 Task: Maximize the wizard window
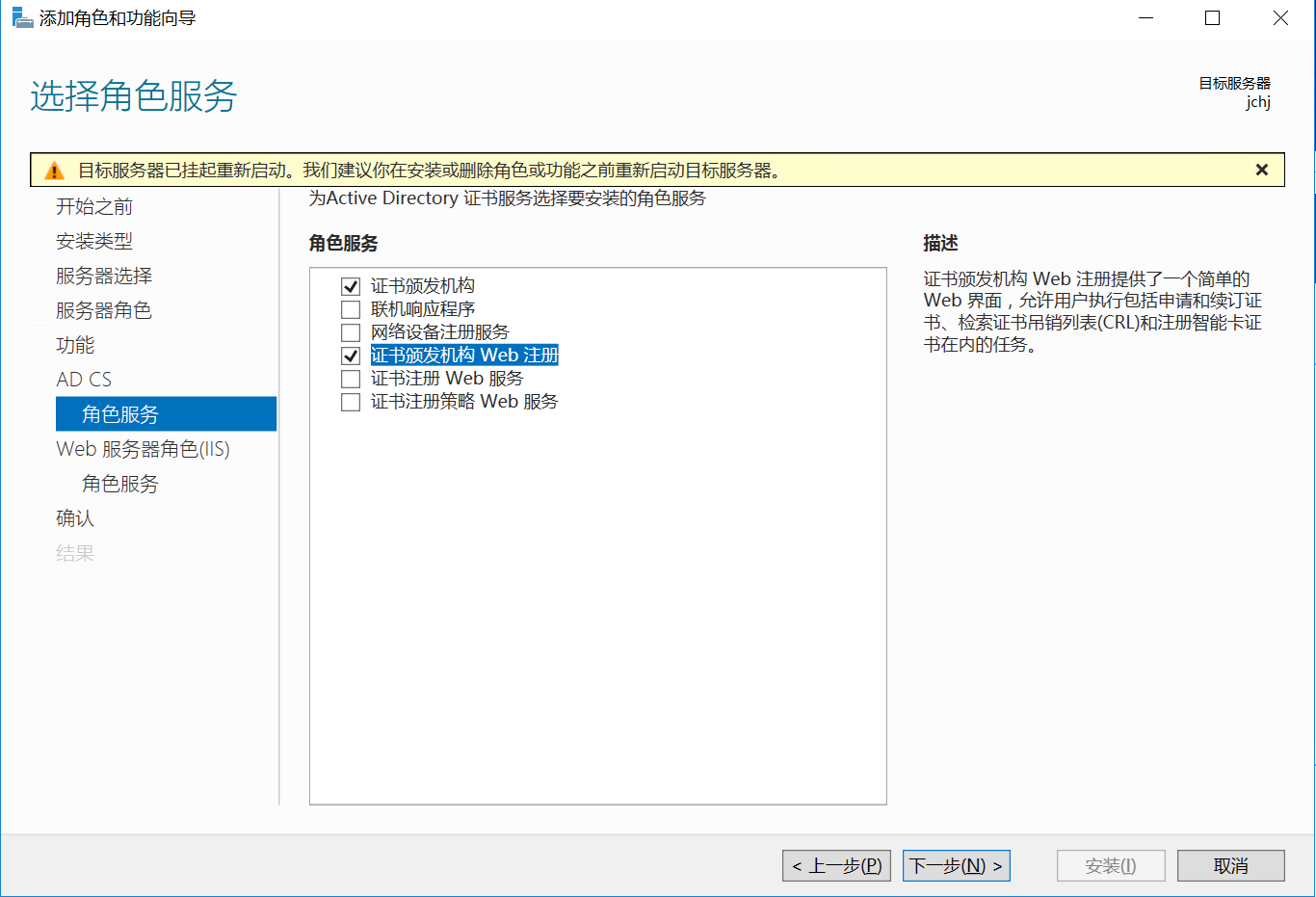click(1213, 18)
